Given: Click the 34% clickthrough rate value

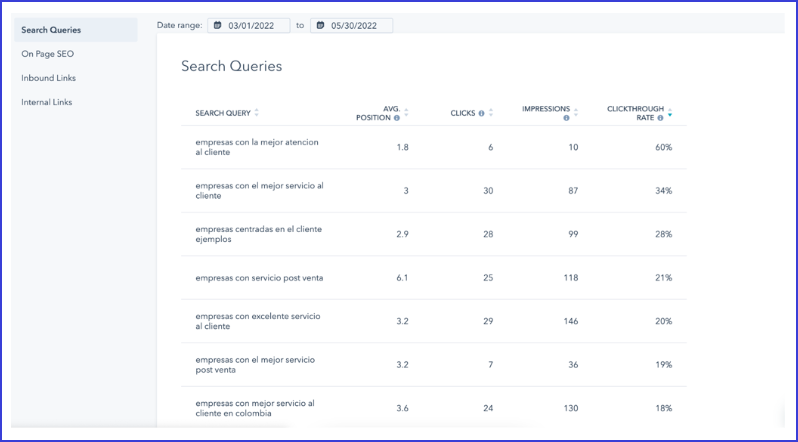Looking at the screenshot, I should click(x=664, y=191).
